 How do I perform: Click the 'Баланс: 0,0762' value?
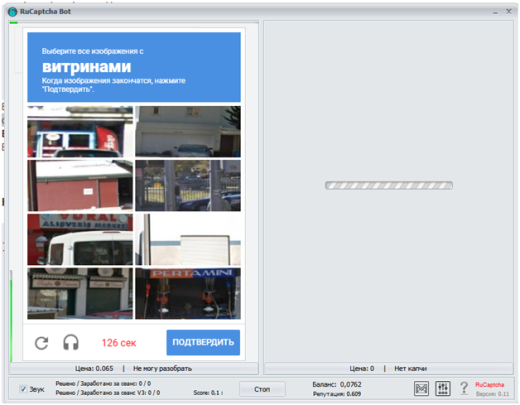337,384
